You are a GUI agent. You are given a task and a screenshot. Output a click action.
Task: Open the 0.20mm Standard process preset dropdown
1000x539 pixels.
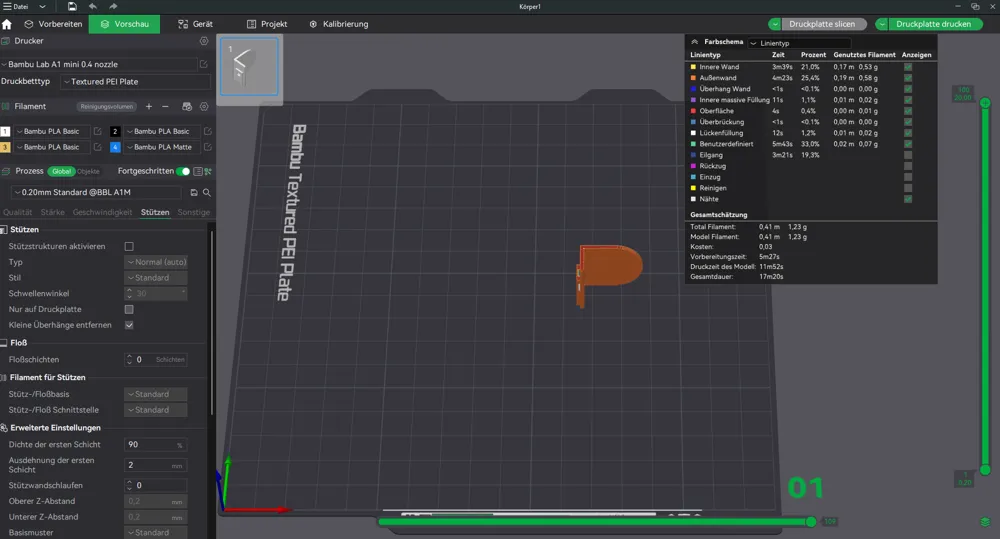[x=97, y=193]
